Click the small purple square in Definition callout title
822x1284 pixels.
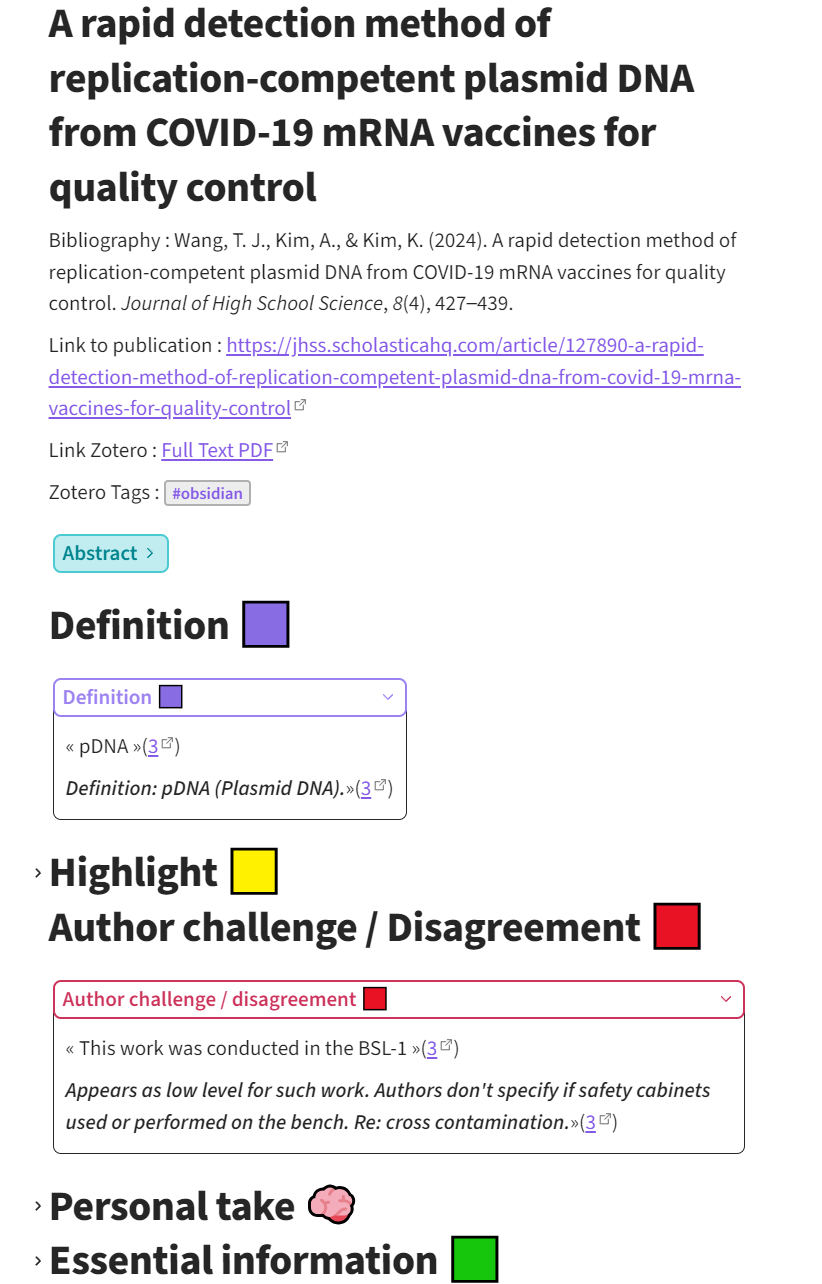point(171,697)
